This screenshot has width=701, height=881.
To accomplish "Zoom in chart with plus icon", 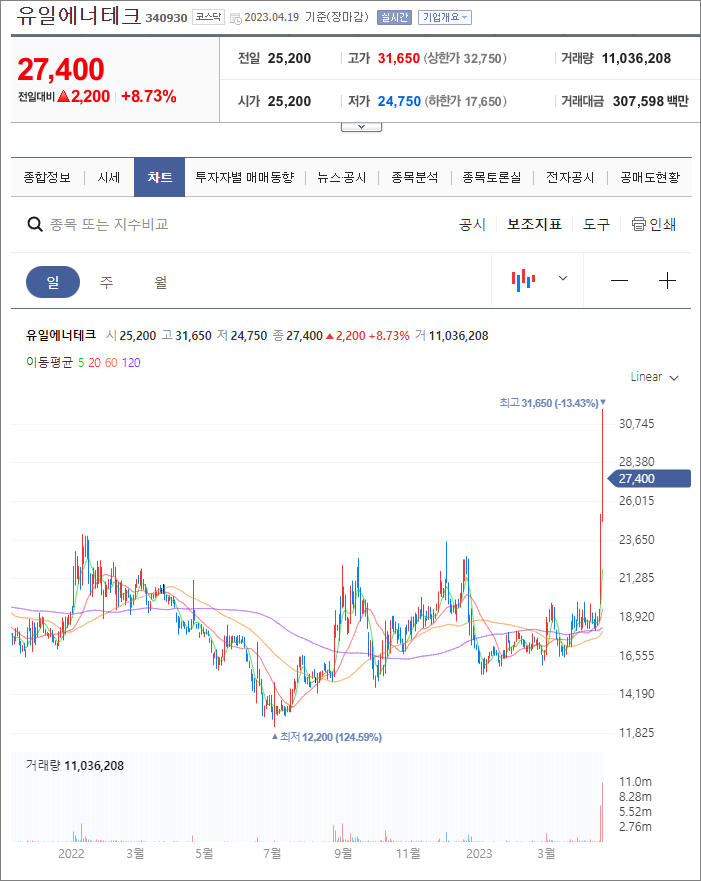I will click(x=667, y=280).
